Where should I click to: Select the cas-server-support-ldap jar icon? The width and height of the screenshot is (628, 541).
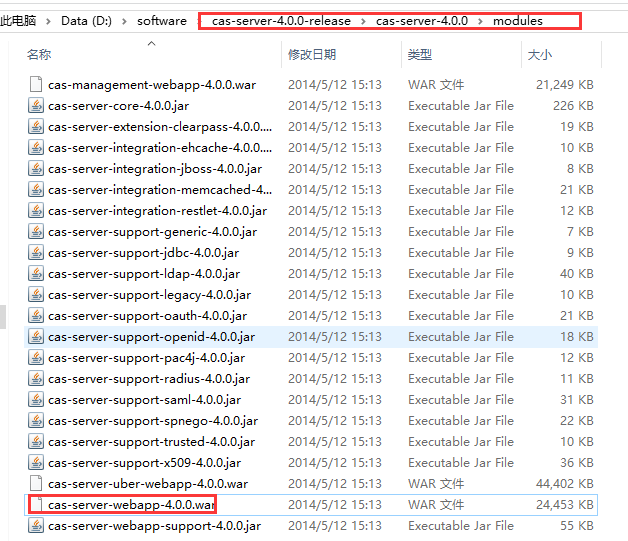coord(36,274)
